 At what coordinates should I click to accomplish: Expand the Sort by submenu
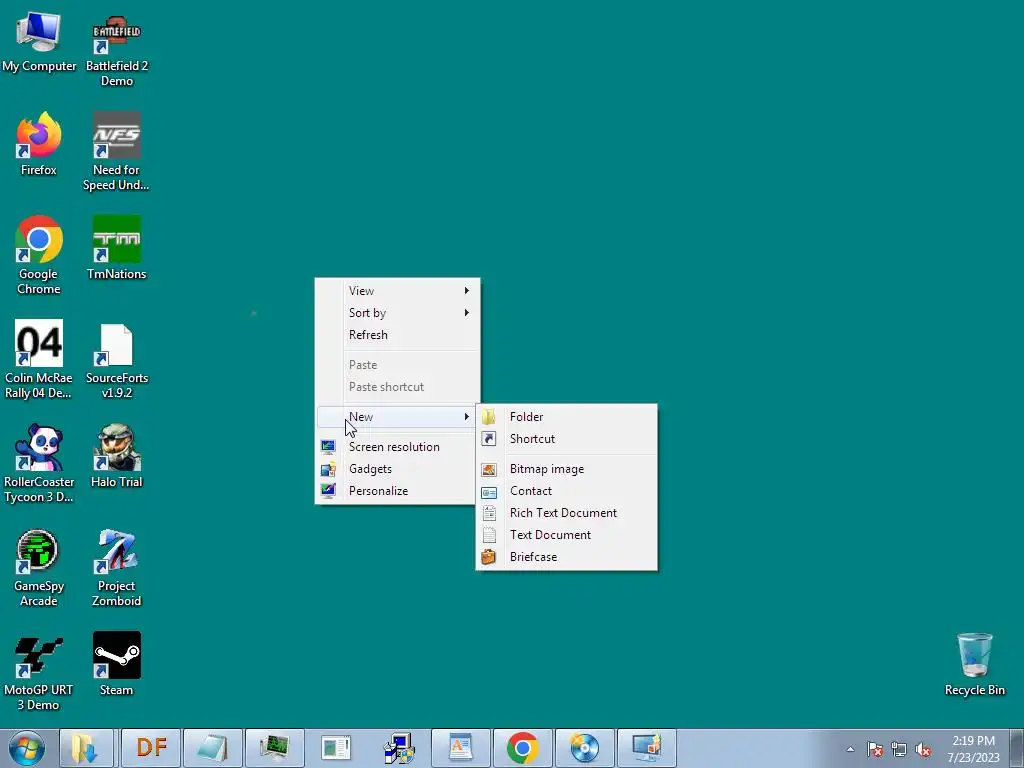pyautogui.click(x=398, y=313)
